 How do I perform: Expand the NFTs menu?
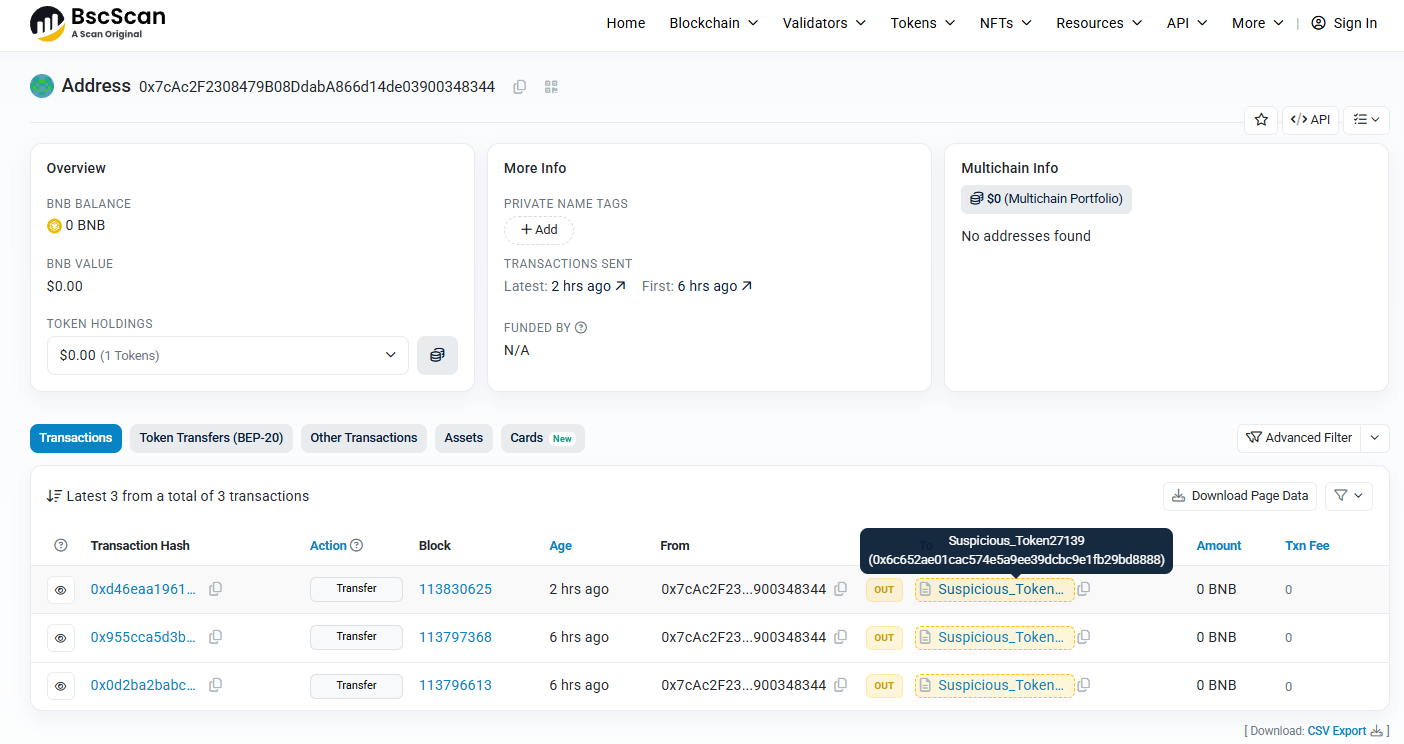coord(1006,23)
